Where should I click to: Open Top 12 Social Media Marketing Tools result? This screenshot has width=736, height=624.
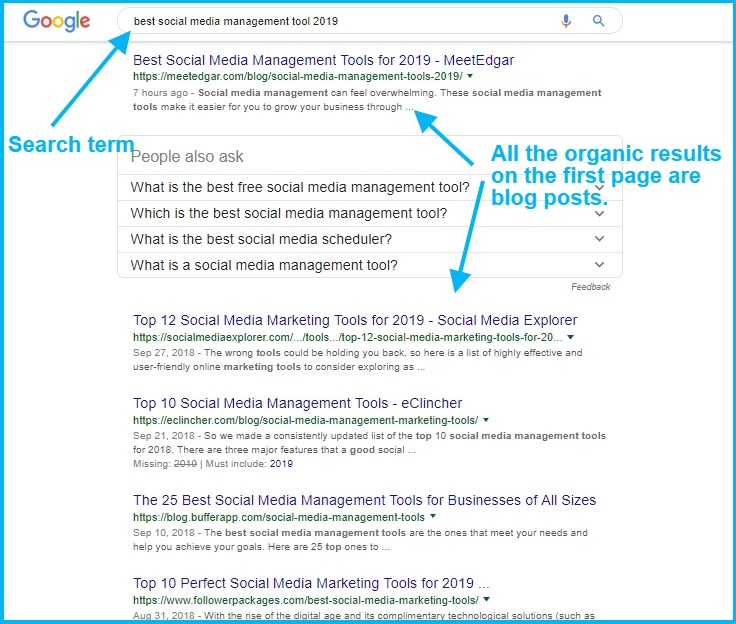355,320
